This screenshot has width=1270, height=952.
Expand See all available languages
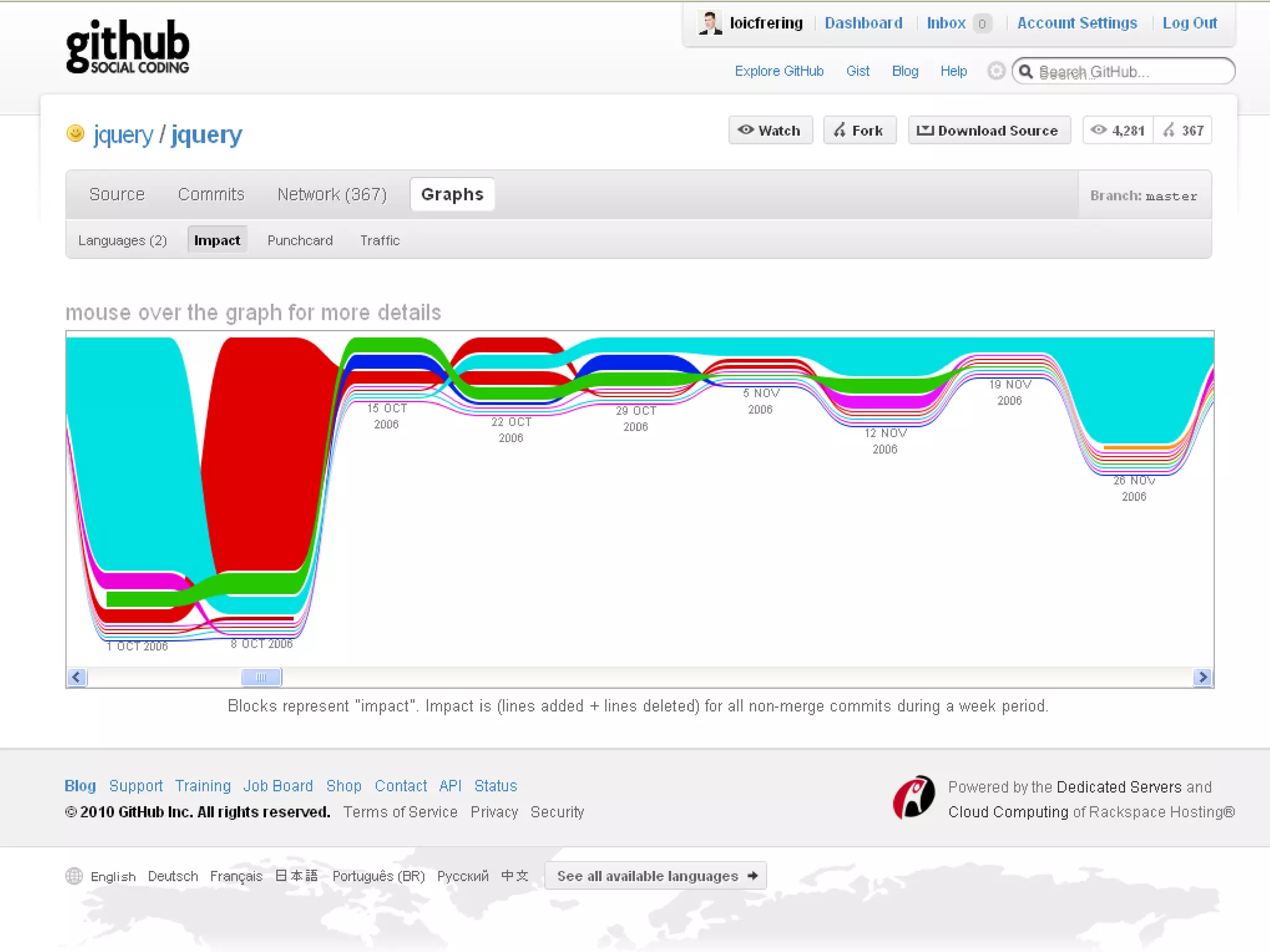click(x=655, y=876)
